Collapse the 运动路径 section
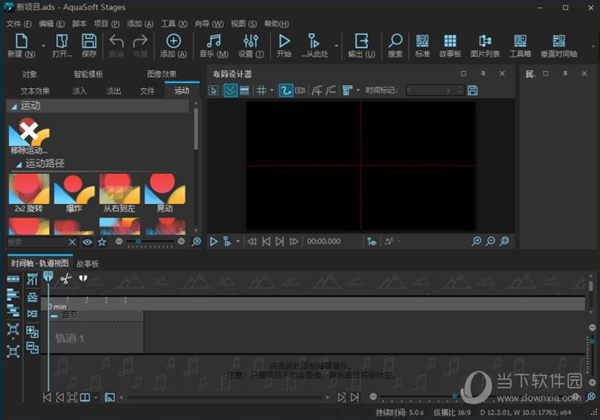Screen dimensions: 600x420 19,165
